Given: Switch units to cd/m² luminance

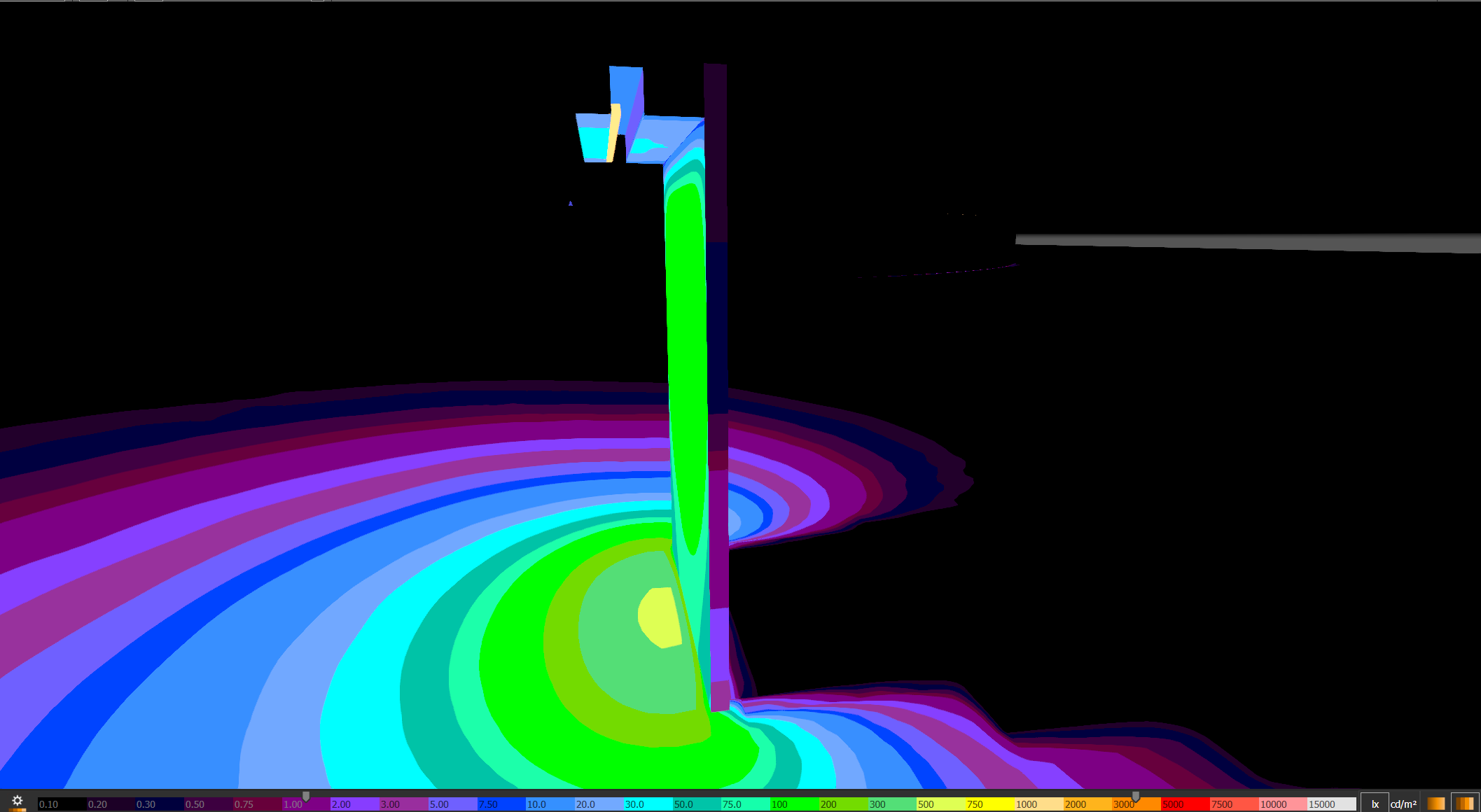Looking at the screenshot, I should click(x=1403, y=804).
